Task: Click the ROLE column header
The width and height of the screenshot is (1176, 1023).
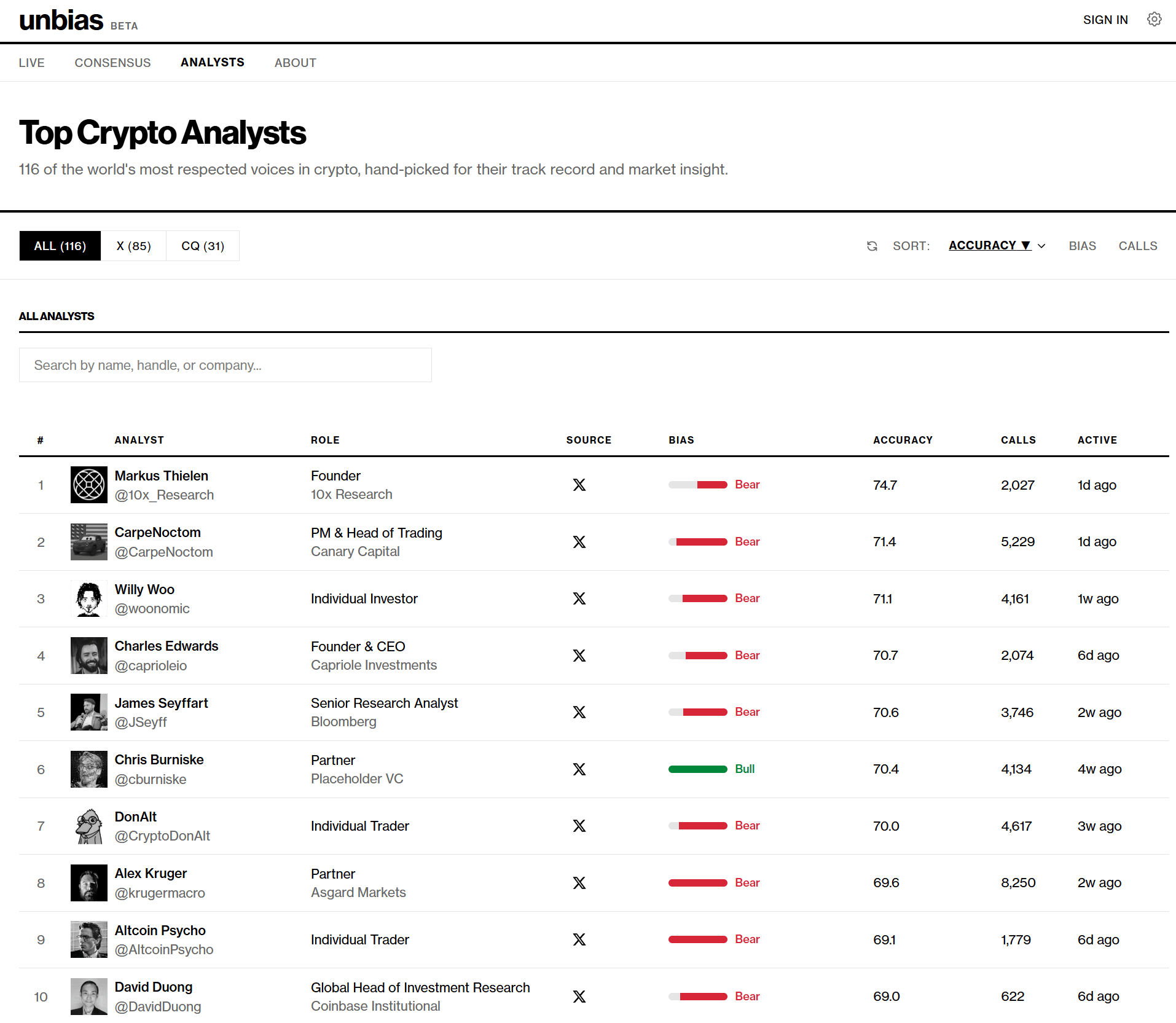Action: [x=325, y=440]
